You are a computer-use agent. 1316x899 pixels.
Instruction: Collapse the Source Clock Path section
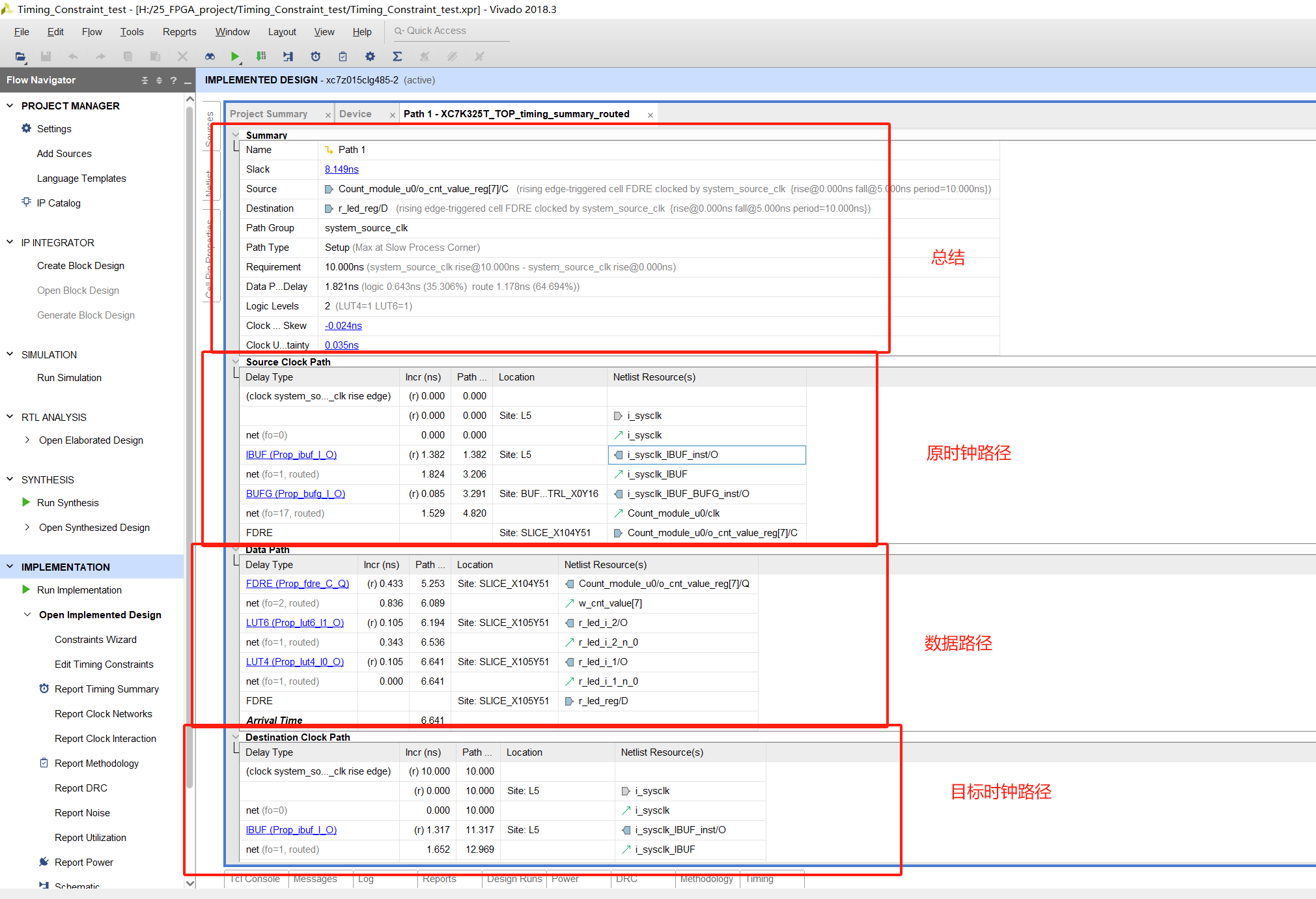tap(236, 362)
